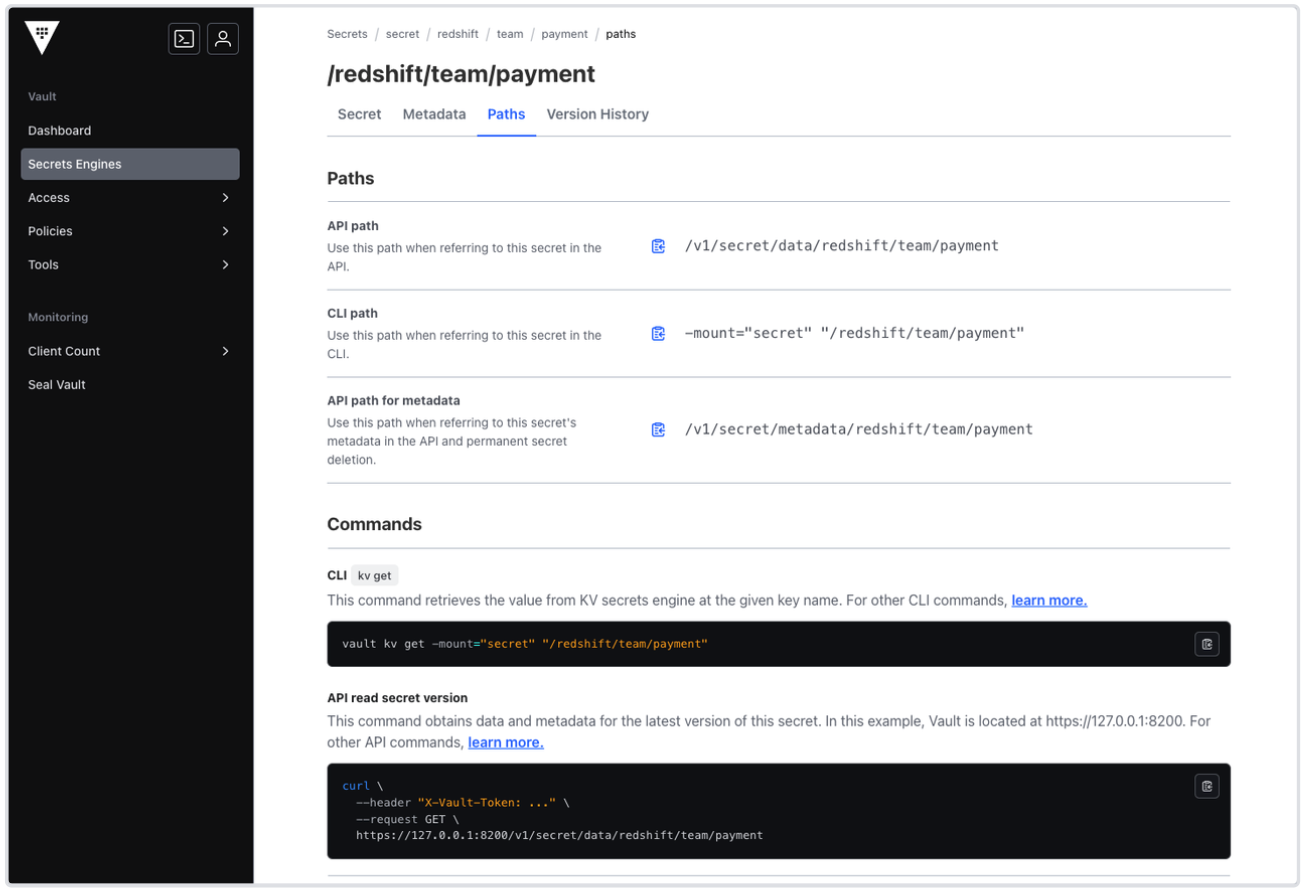Viewport: 1305px width, 893px height.
Task: Follow learn more link for API commands
Action: (506, 742)
